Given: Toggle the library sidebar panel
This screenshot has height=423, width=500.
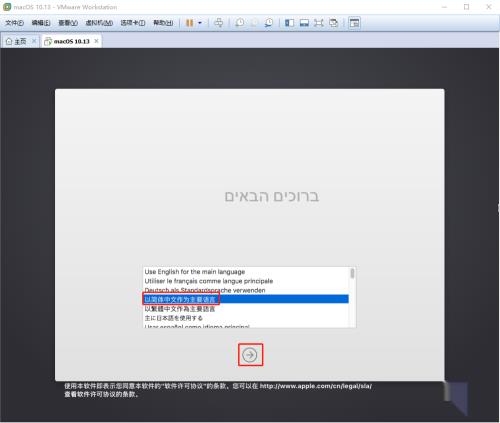Looking at the screenshot, I should [289, 23].
